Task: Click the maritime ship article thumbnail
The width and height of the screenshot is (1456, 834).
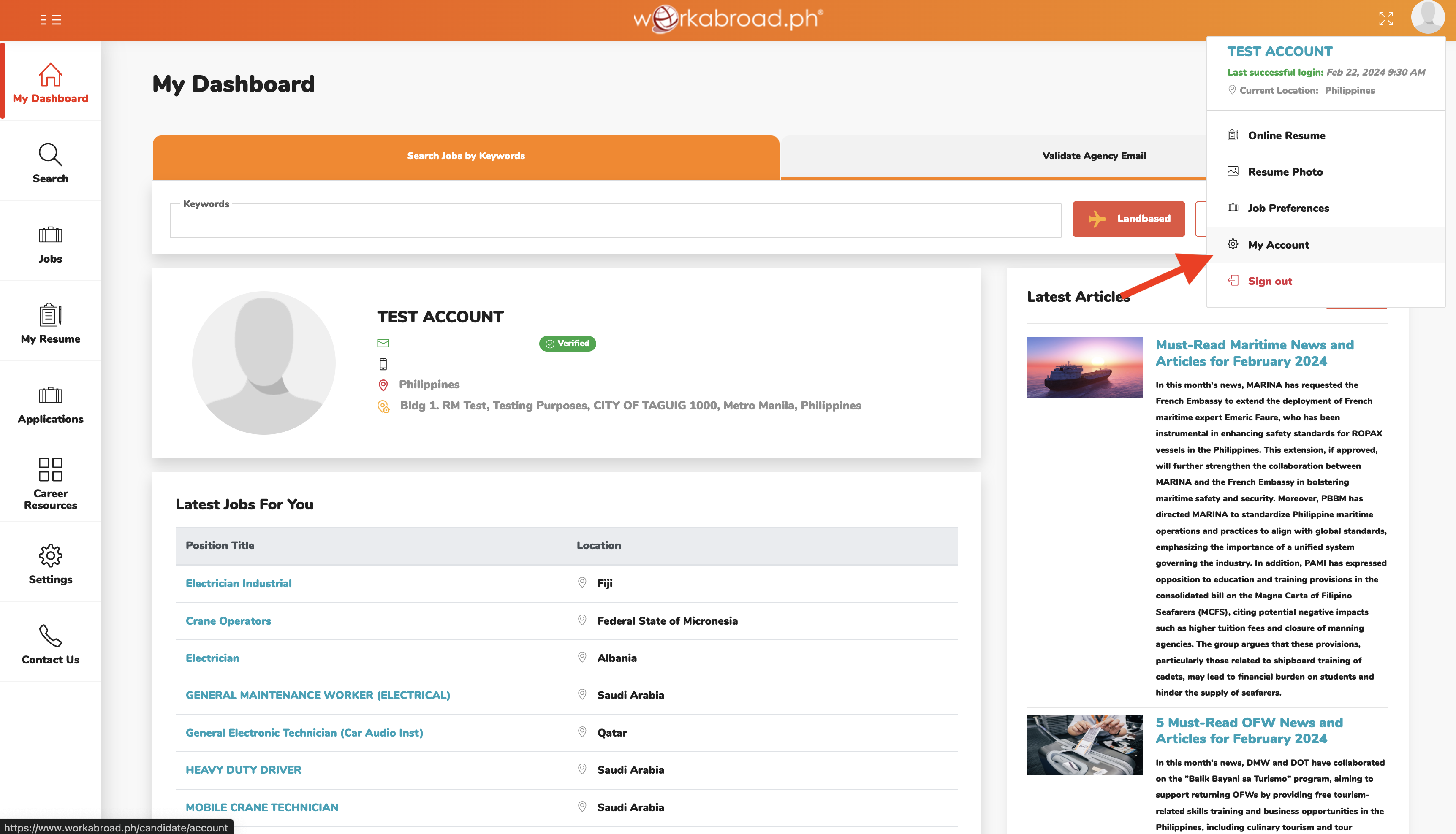Action: [1084, 367]
